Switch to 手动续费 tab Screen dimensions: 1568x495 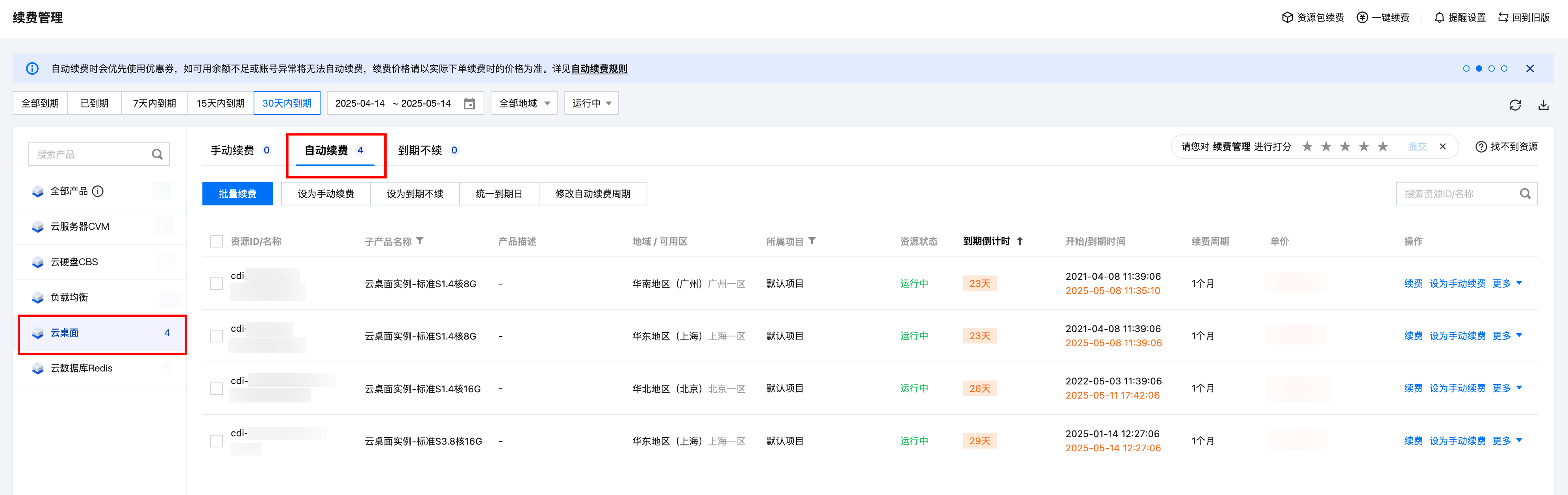pyautogui.click(x=240, y=150)
